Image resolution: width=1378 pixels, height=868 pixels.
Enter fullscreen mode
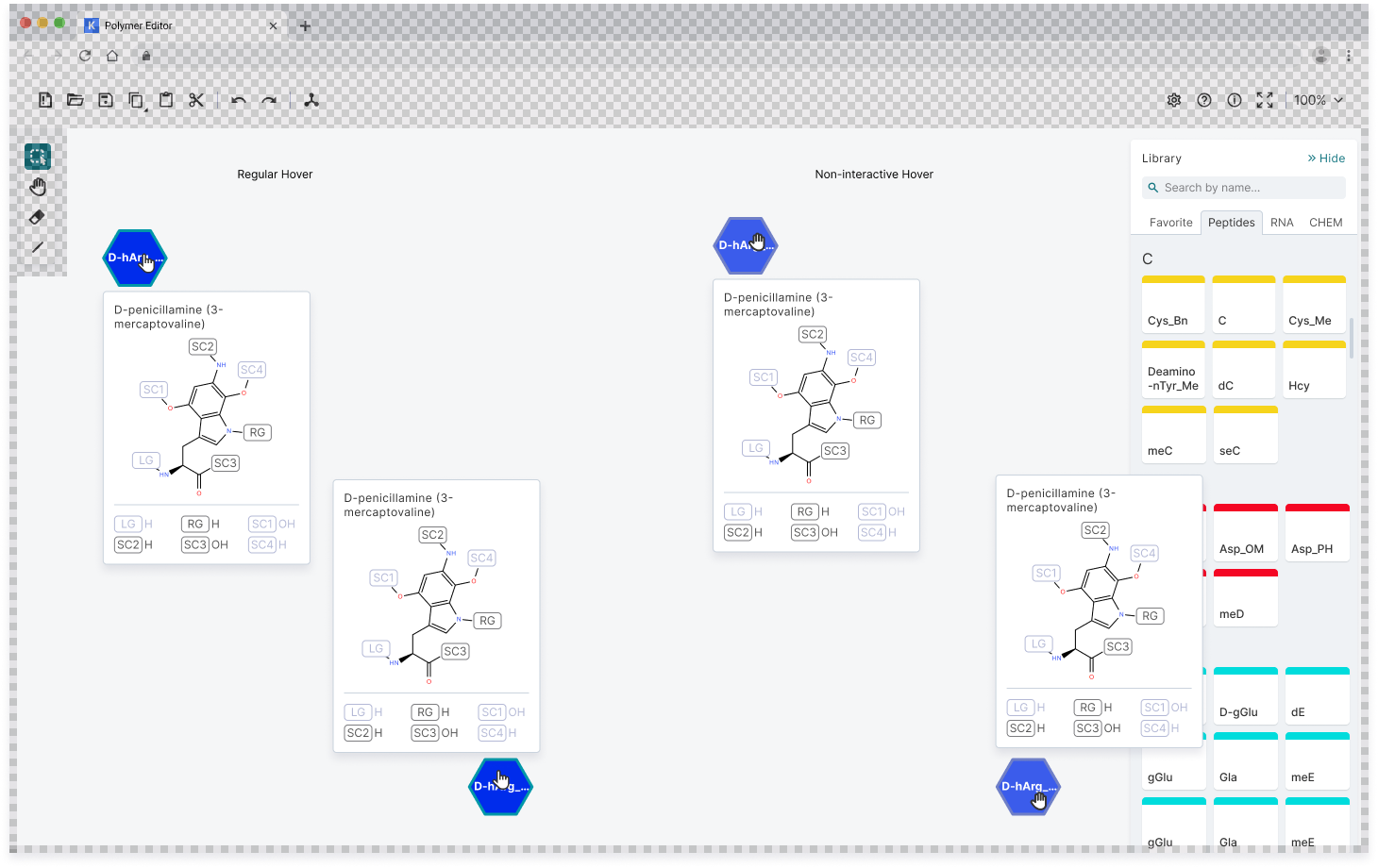[1265, 100]
